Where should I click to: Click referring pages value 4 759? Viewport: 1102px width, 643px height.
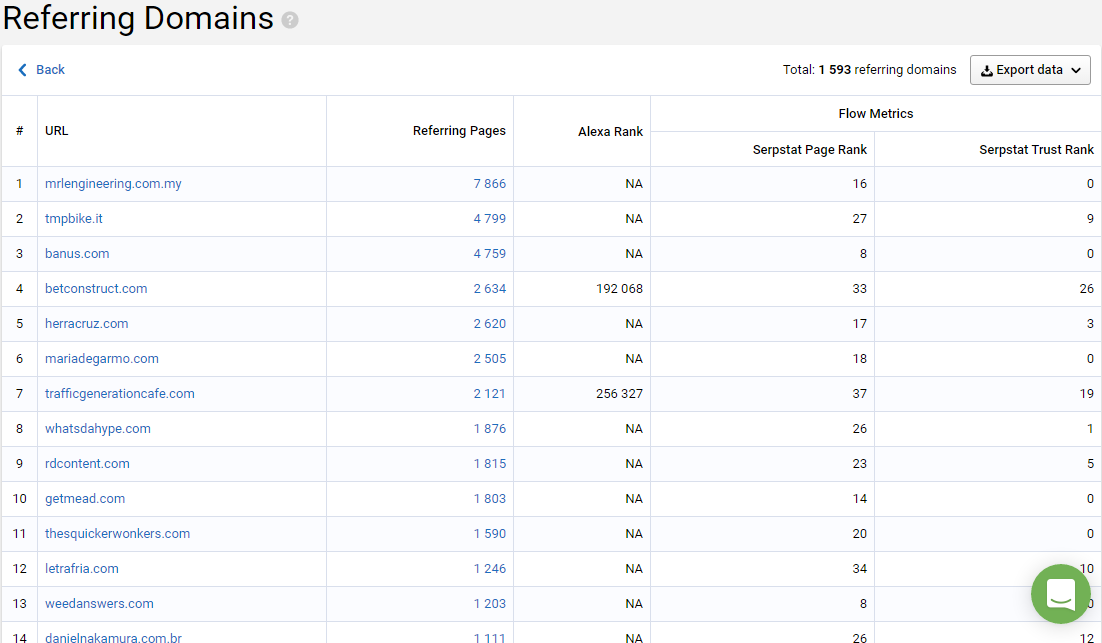pyautogui.click(x=489, y=254)
